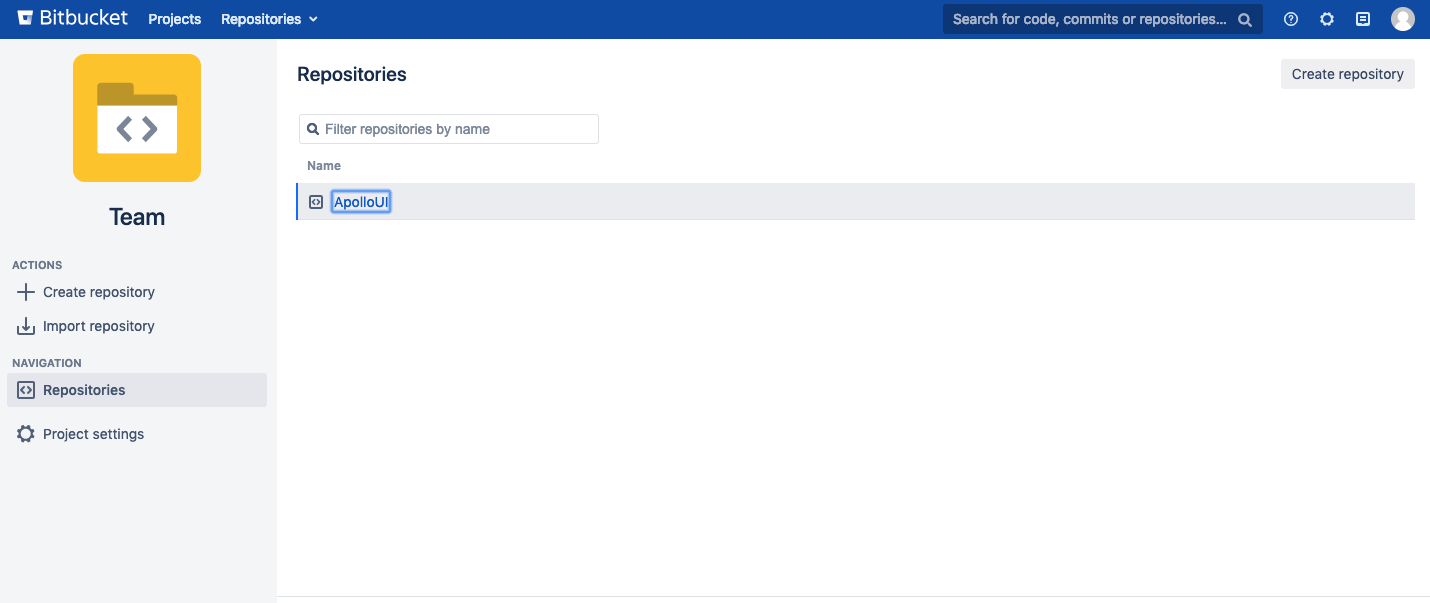Open the user profile avatar

(1403, 19)
